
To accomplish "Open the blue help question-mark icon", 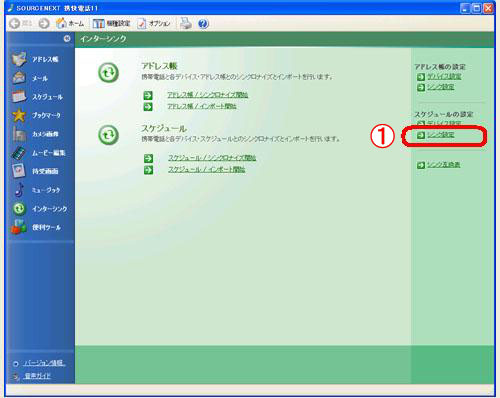I will point(203,24).
